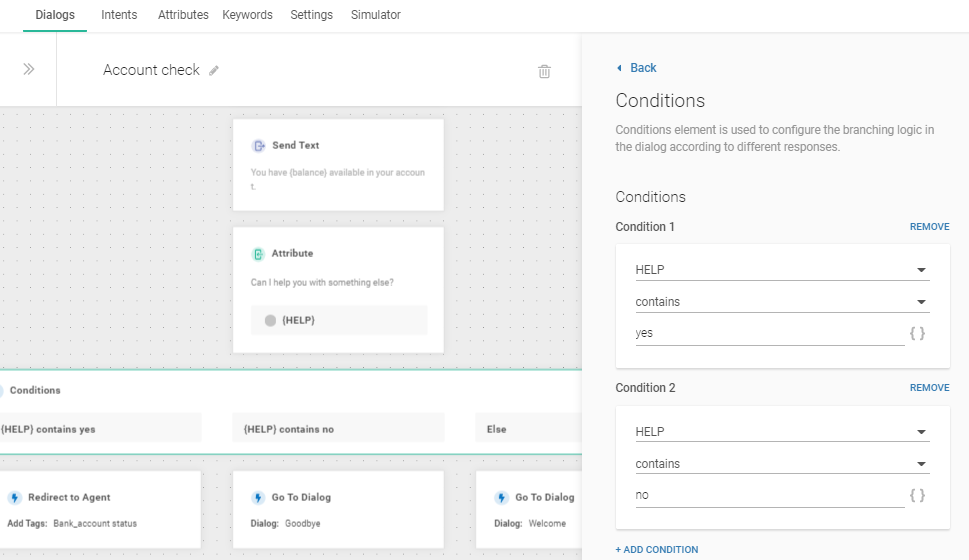Click the Go To Dialog Goodbye lightning icon

258,497
